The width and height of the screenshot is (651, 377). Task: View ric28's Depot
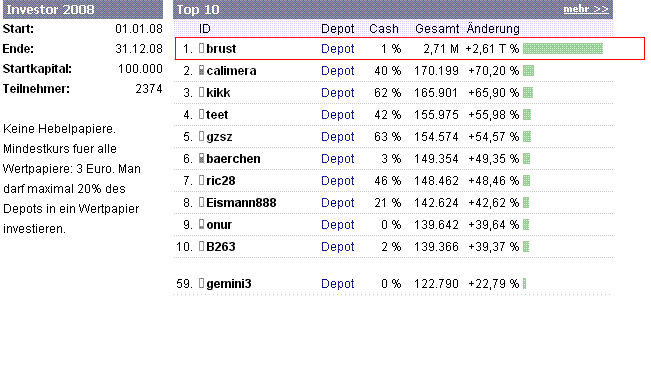[338, 181]
